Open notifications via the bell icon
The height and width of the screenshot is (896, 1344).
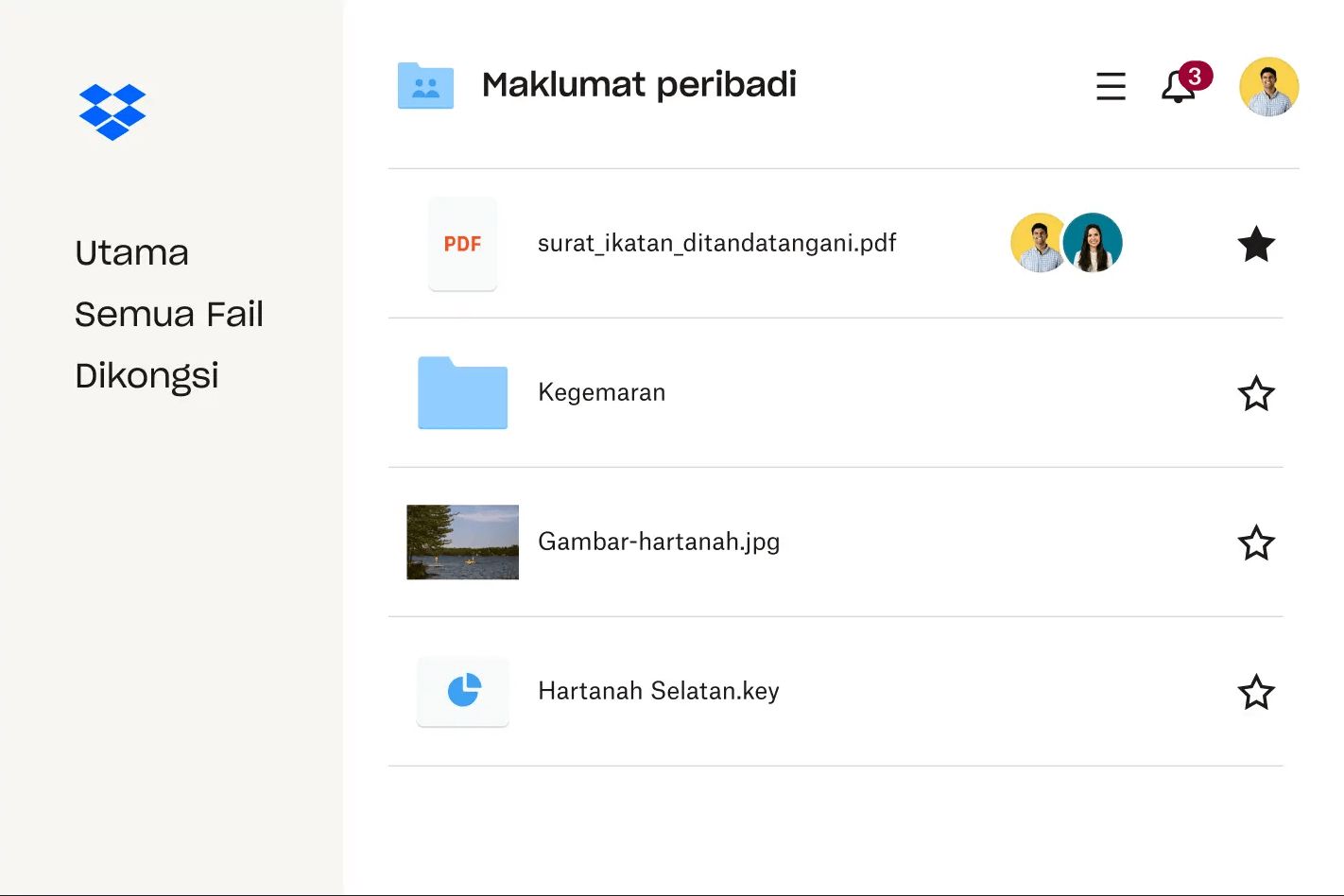tap(1176, 89)
